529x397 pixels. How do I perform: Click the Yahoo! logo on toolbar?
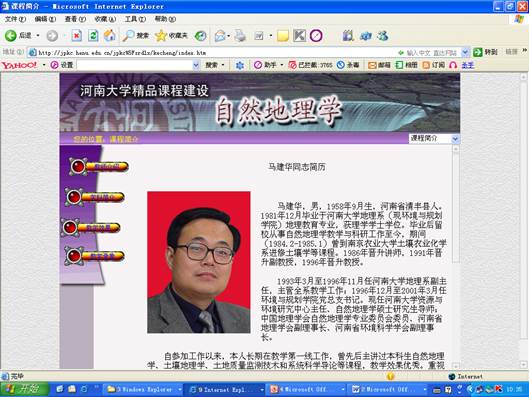pos(19,65)
